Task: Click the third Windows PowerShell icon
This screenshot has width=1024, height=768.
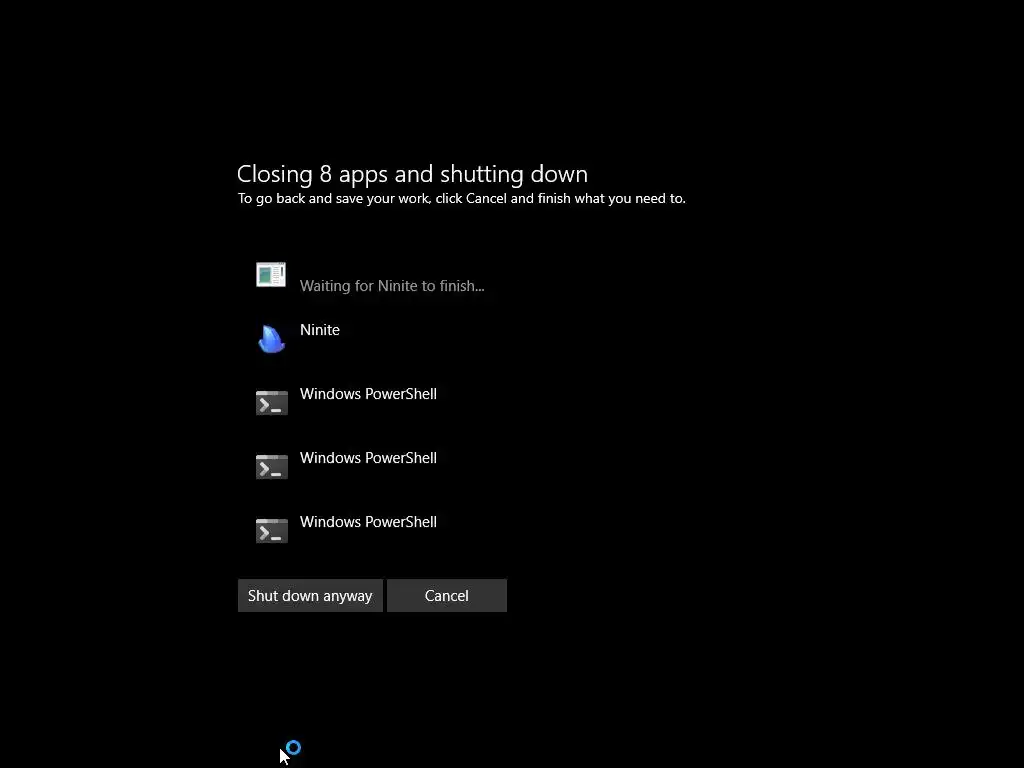Action: (x=272, y=531)
